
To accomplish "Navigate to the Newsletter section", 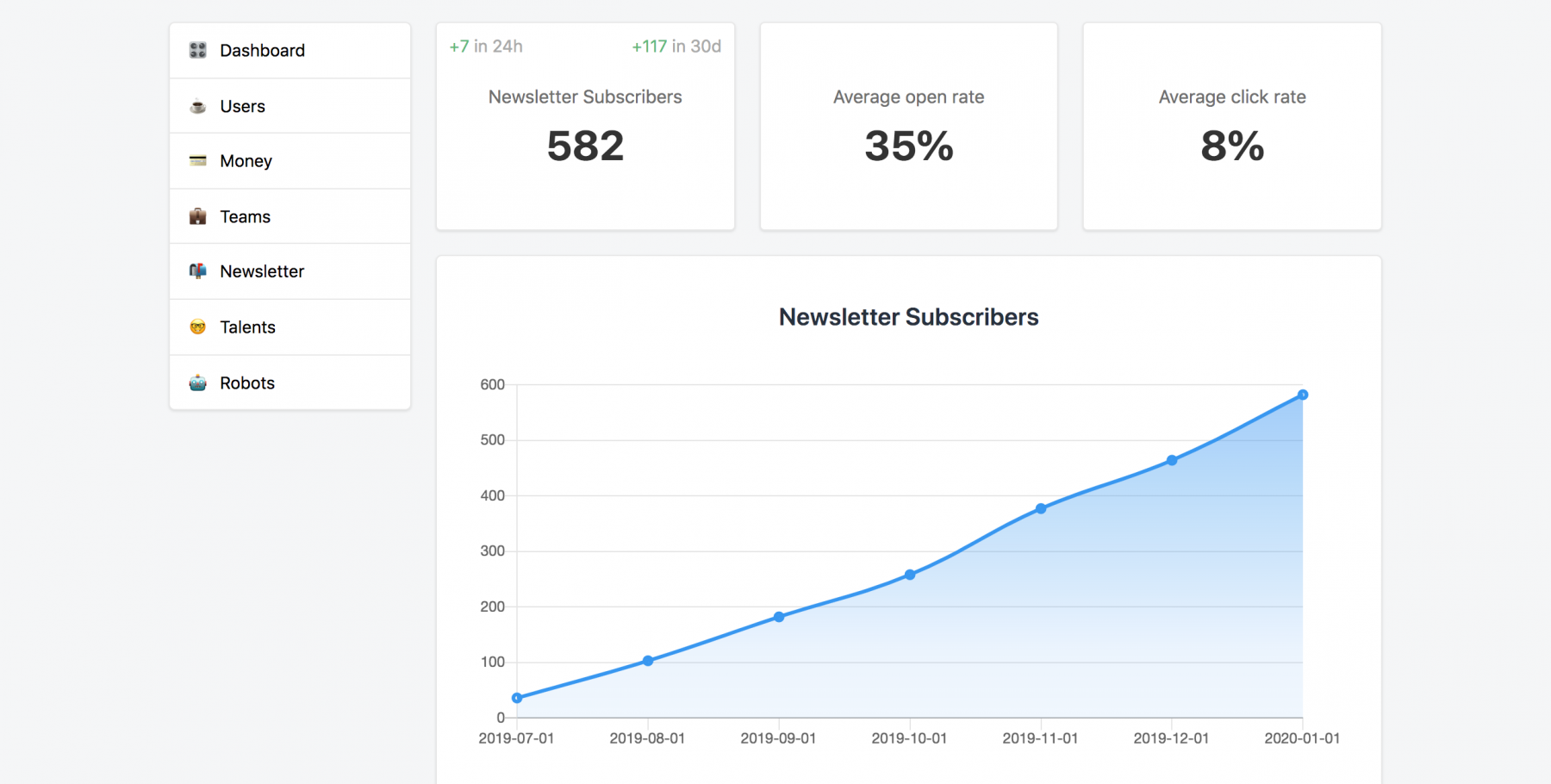I will point(262,271).
